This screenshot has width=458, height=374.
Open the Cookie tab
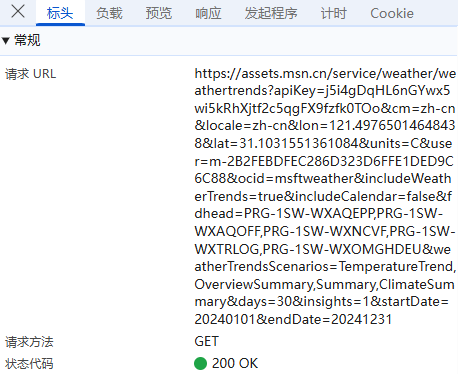(x=392, y=13)
